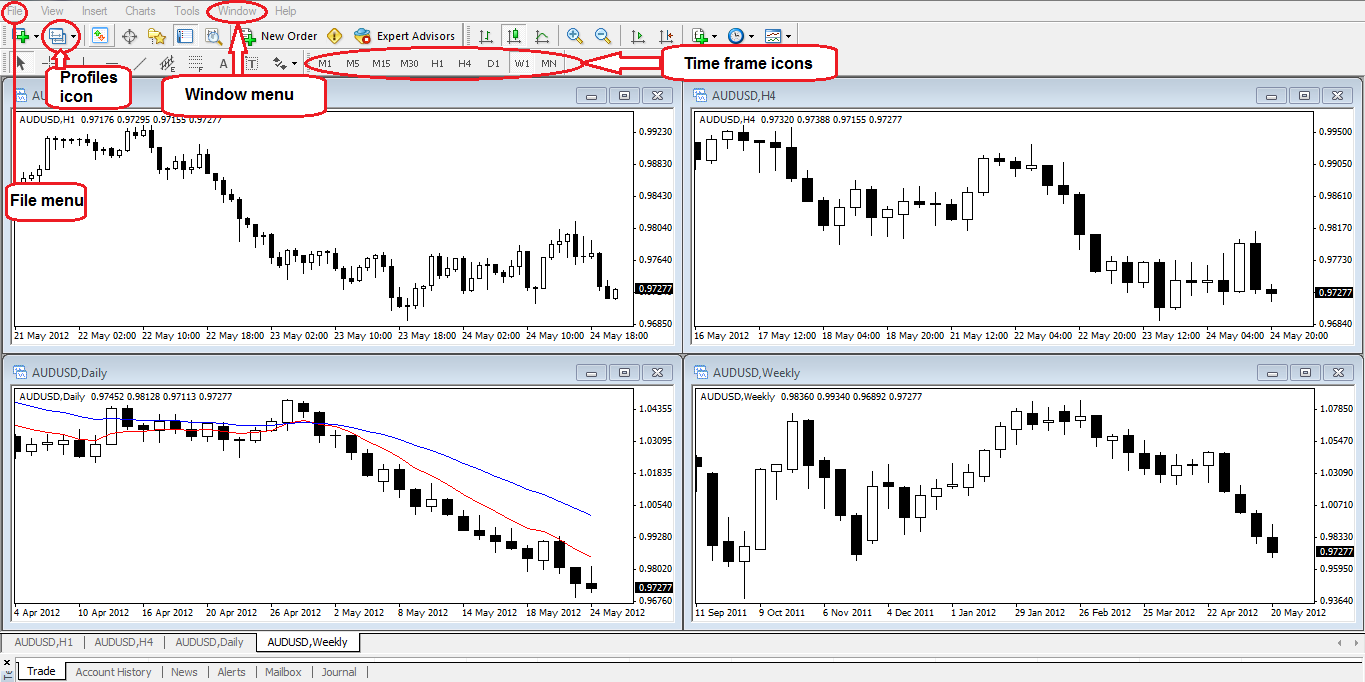Select the arrow cursor tool
The height and width of the screenshot is (682, 1365).
point(21,63)
